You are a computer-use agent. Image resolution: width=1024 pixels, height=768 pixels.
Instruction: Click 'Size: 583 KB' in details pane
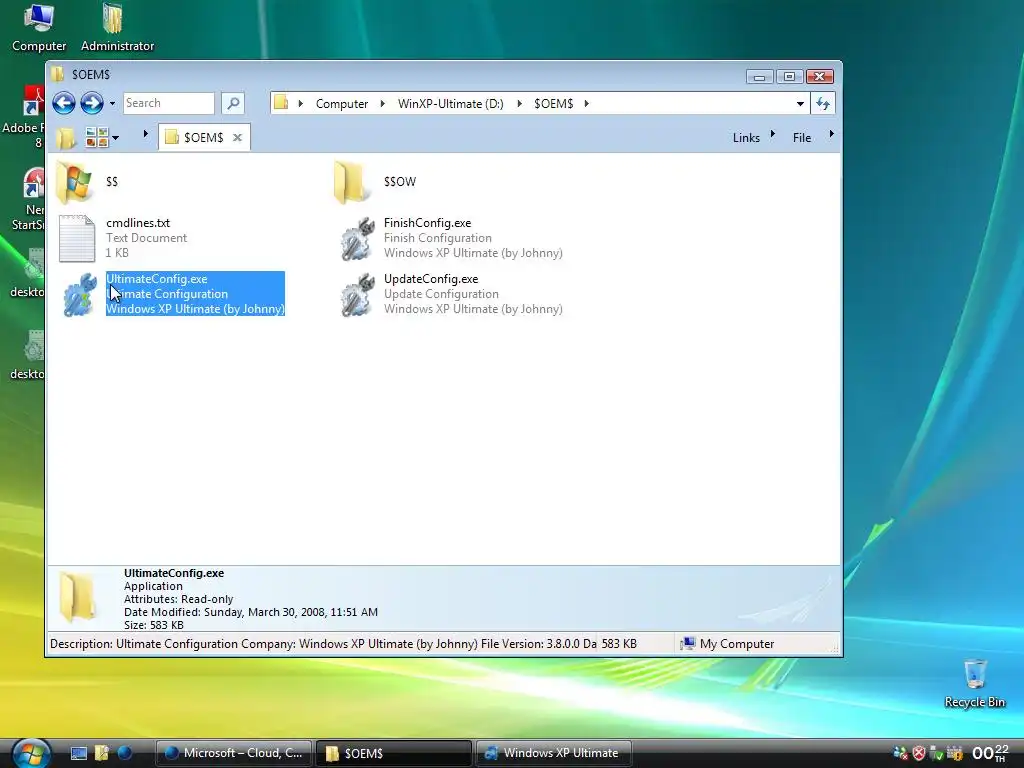pos(153,625)
